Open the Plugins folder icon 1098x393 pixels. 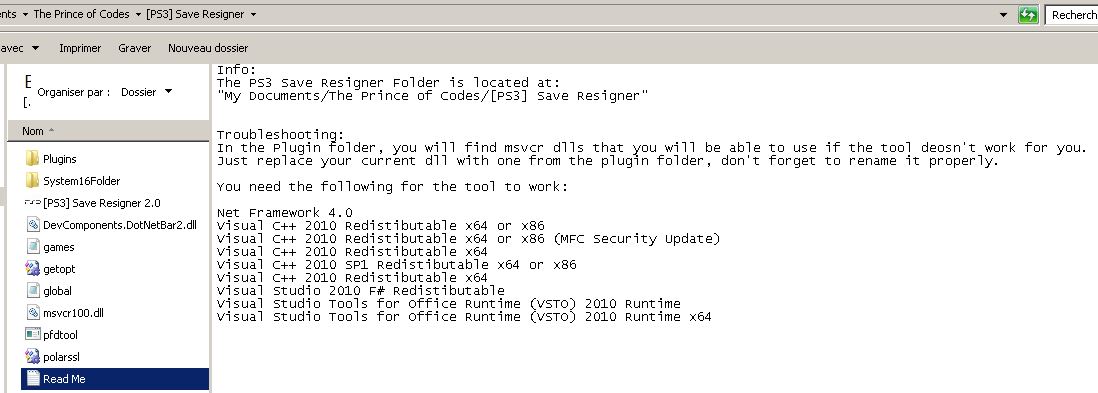click(x=32, y=159)
